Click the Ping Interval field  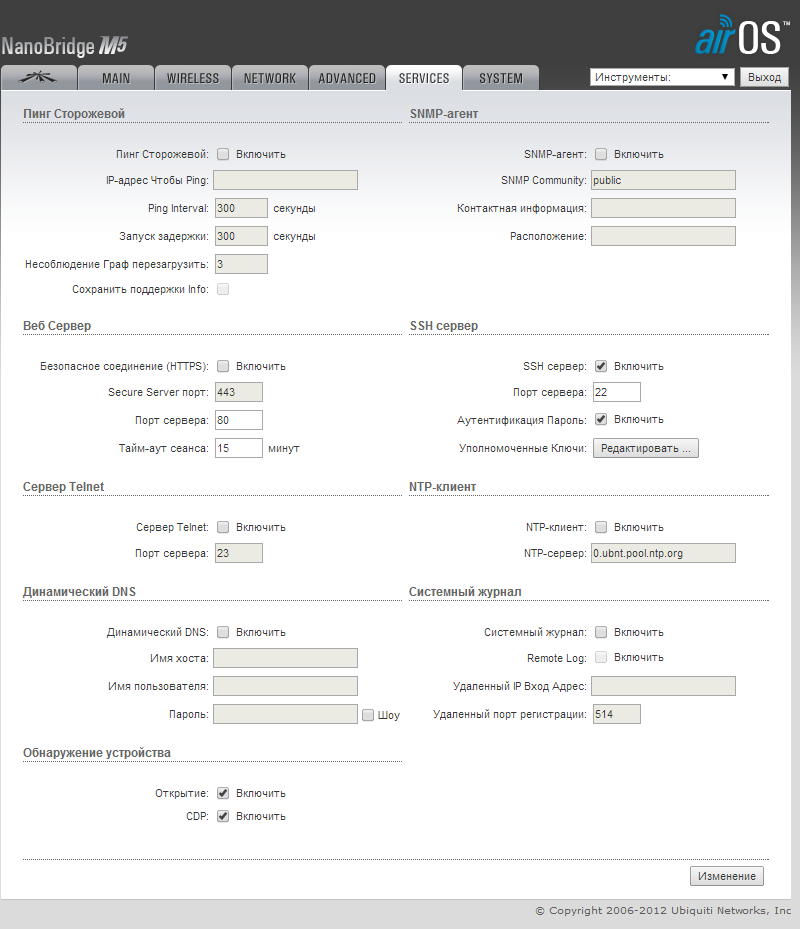coord(241,208)
